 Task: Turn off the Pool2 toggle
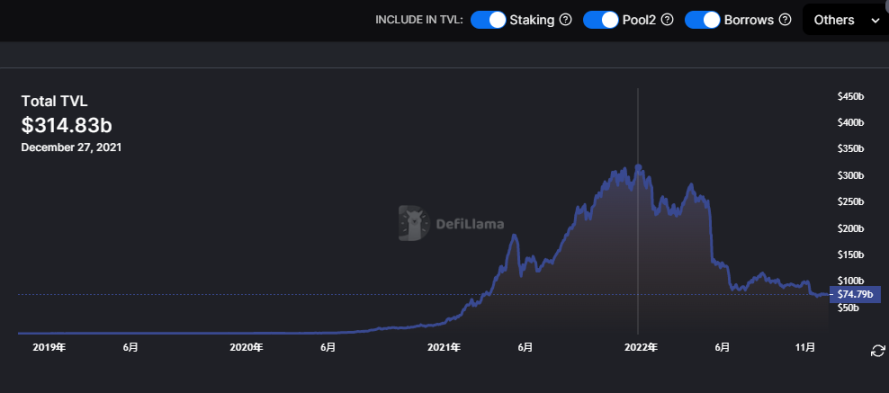point(600,20)
